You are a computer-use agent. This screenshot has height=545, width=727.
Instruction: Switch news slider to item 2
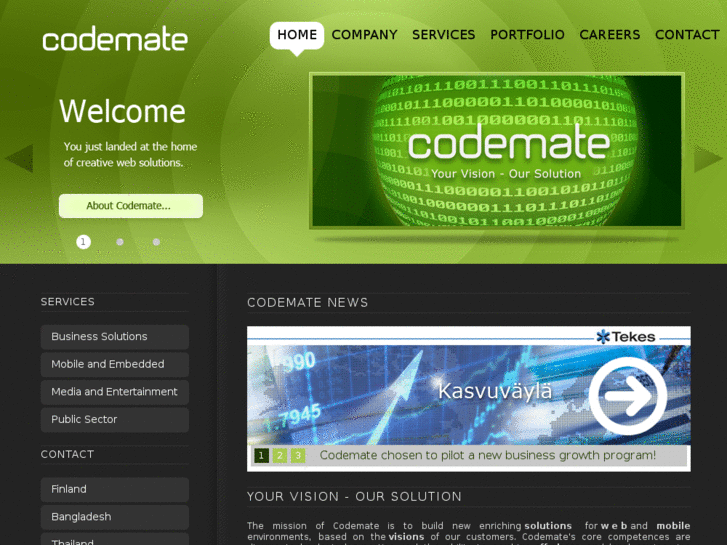pos(280,455)
